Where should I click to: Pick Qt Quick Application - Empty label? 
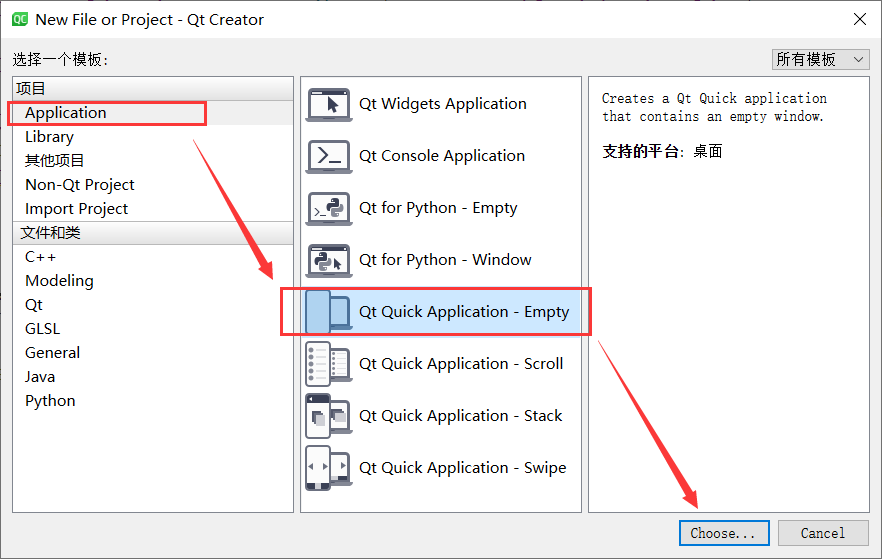(464, 312)
